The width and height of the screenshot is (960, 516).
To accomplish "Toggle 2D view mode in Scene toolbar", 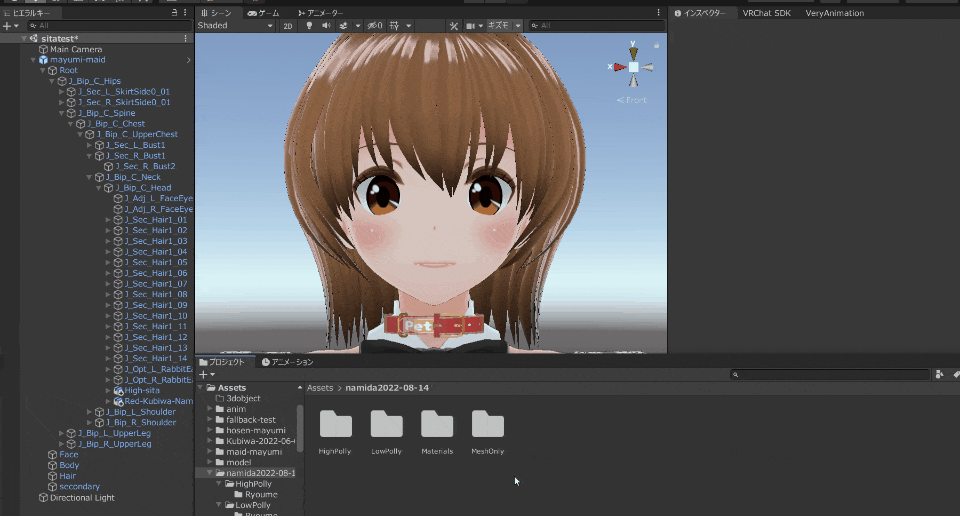I will [287, 25].
